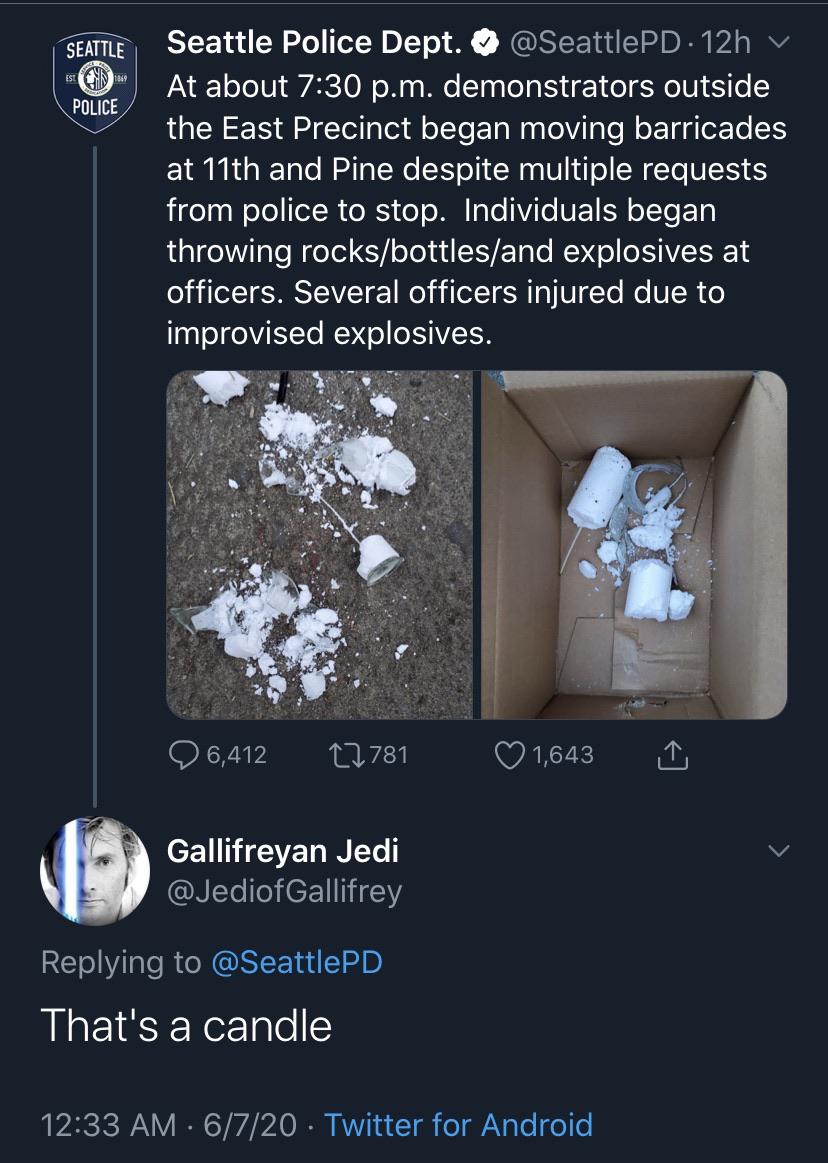The height and width of the screenshot is (1163, 828).
Task: Click the verified checkmark badge
Action: pos(486,43)
